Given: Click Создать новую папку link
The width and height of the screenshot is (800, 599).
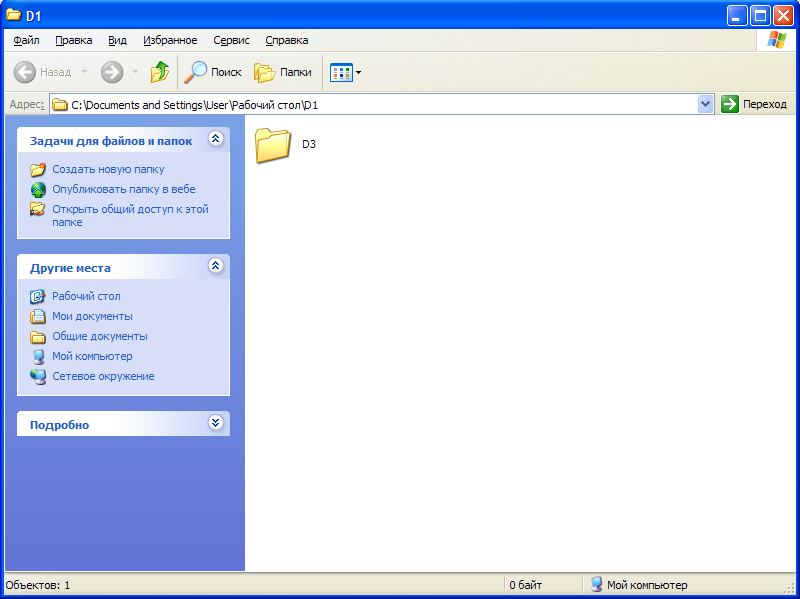Looking at the screenshot, I should (x=108, y=169).
